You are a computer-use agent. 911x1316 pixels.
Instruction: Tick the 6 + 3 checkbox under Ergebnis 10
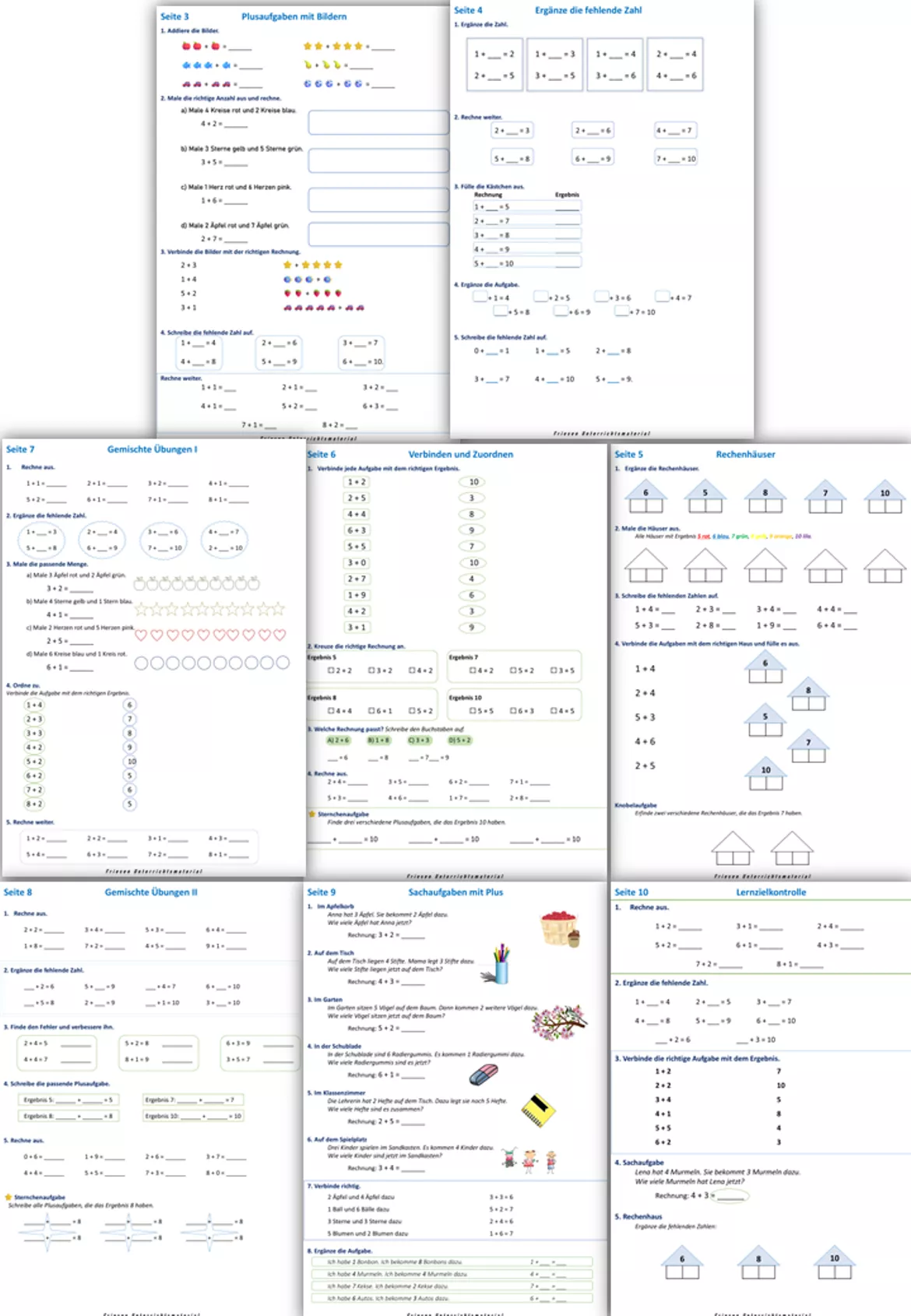[x=513, y=711]
